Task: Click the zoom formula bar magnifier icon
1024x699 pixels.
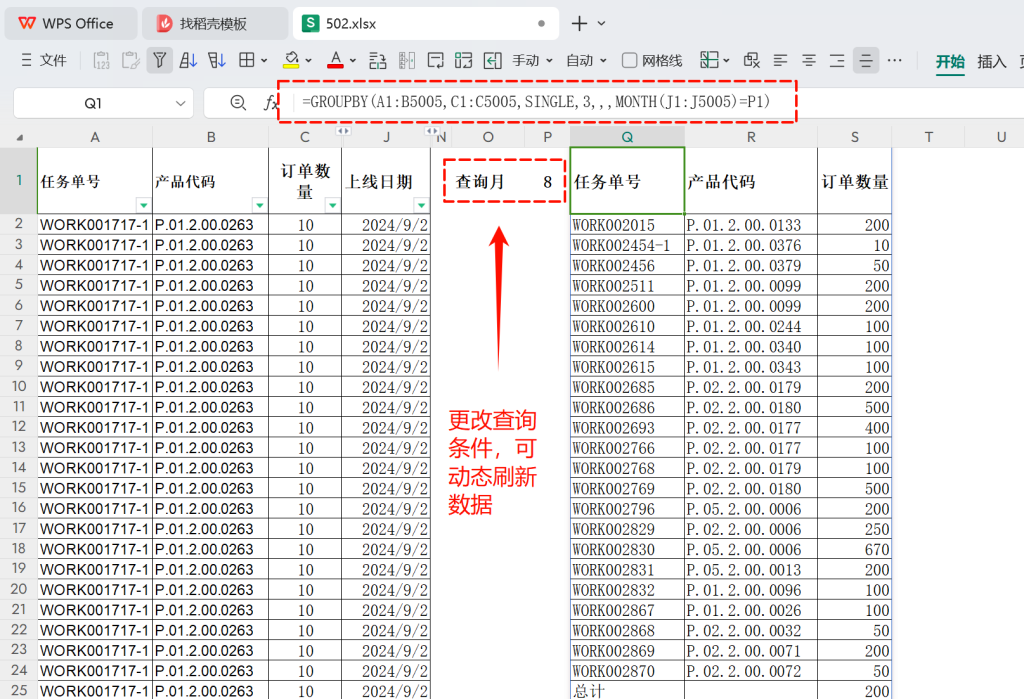Action: point(238,103)
